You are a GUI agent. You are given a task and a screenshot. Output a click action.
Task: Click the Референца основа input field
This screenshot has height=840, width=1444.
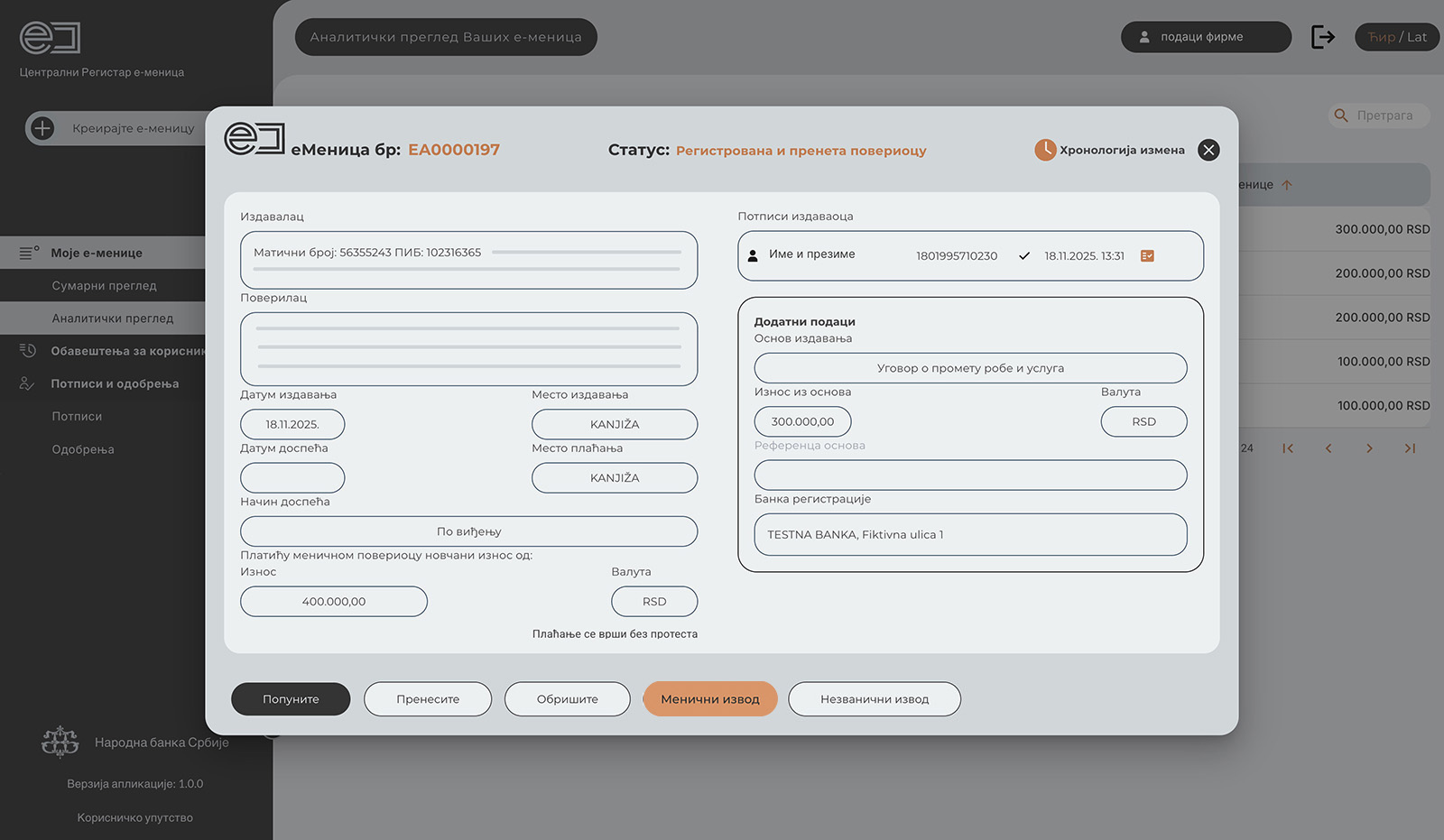click(970, 475)
